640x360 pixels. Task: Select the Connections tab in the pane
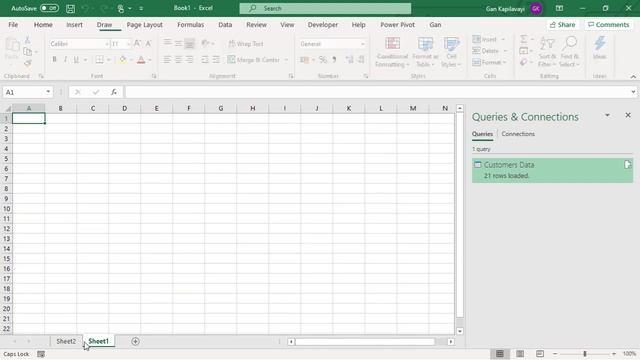click(518, 134)
